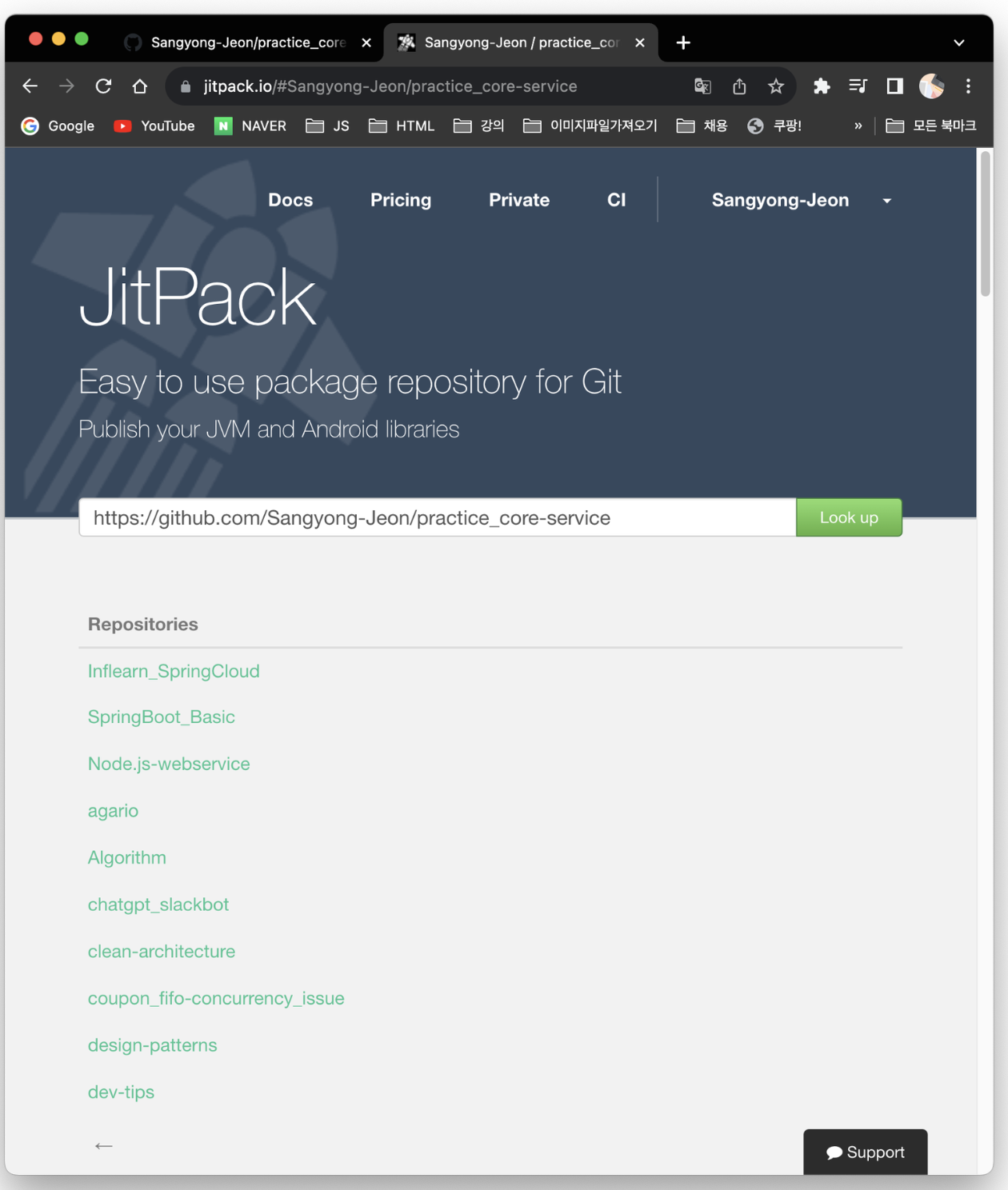Screen dimensions: 1008x1190
Task: Open the CI menu item
Action: coord(617,200)
